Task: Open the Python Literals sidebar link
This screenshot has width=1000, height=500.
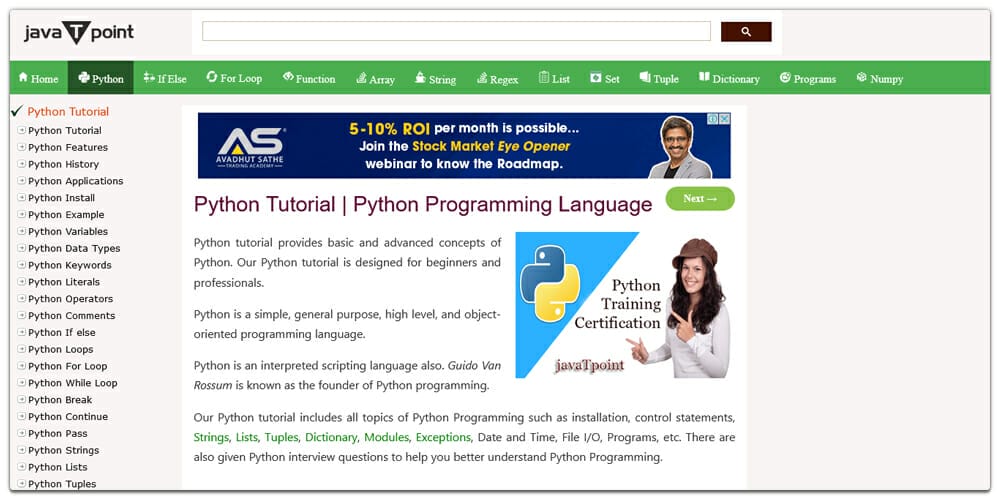Action: pos(64,282)
